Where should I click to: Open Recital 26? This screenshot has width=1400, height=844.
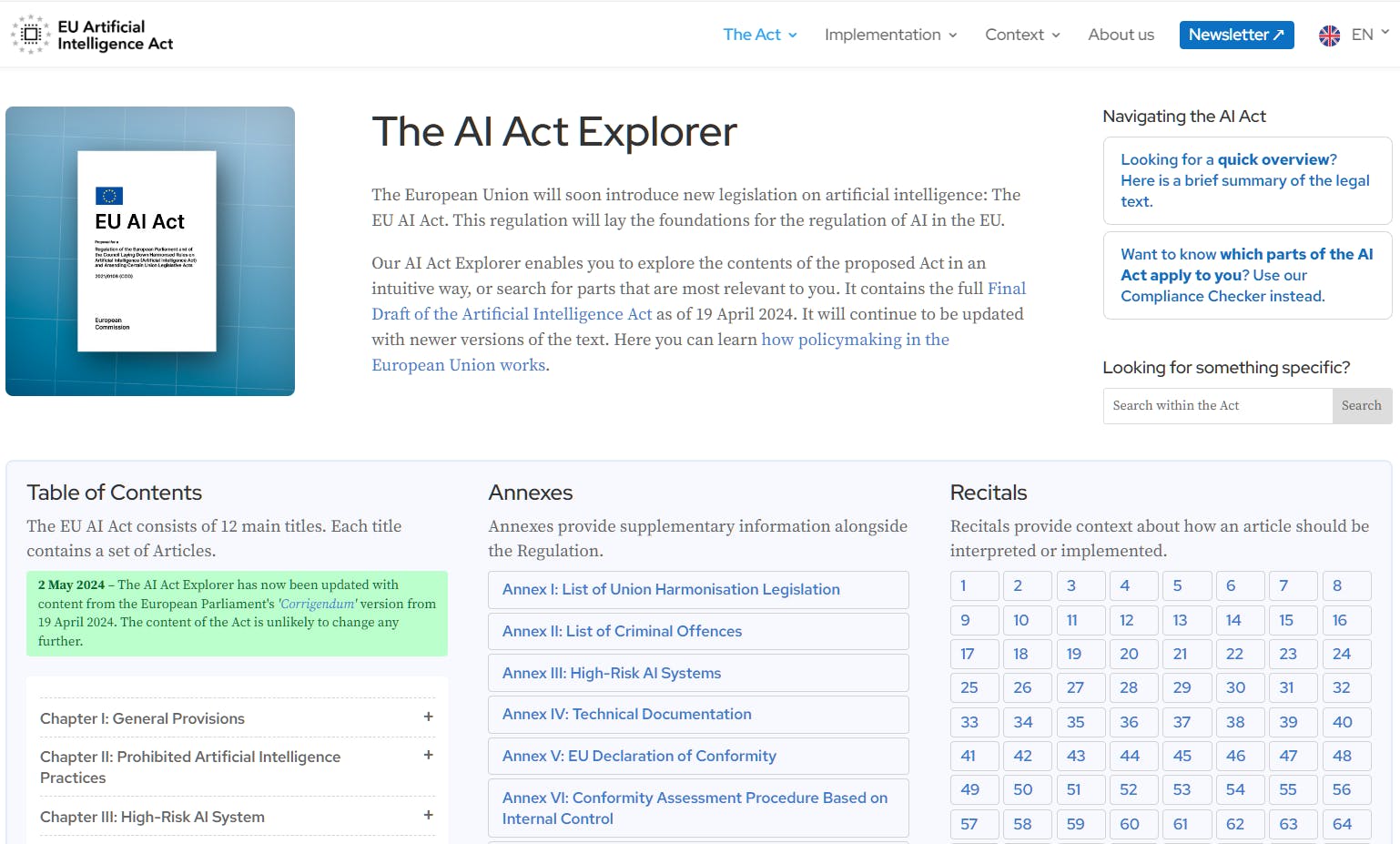(x=1027, y=687)
